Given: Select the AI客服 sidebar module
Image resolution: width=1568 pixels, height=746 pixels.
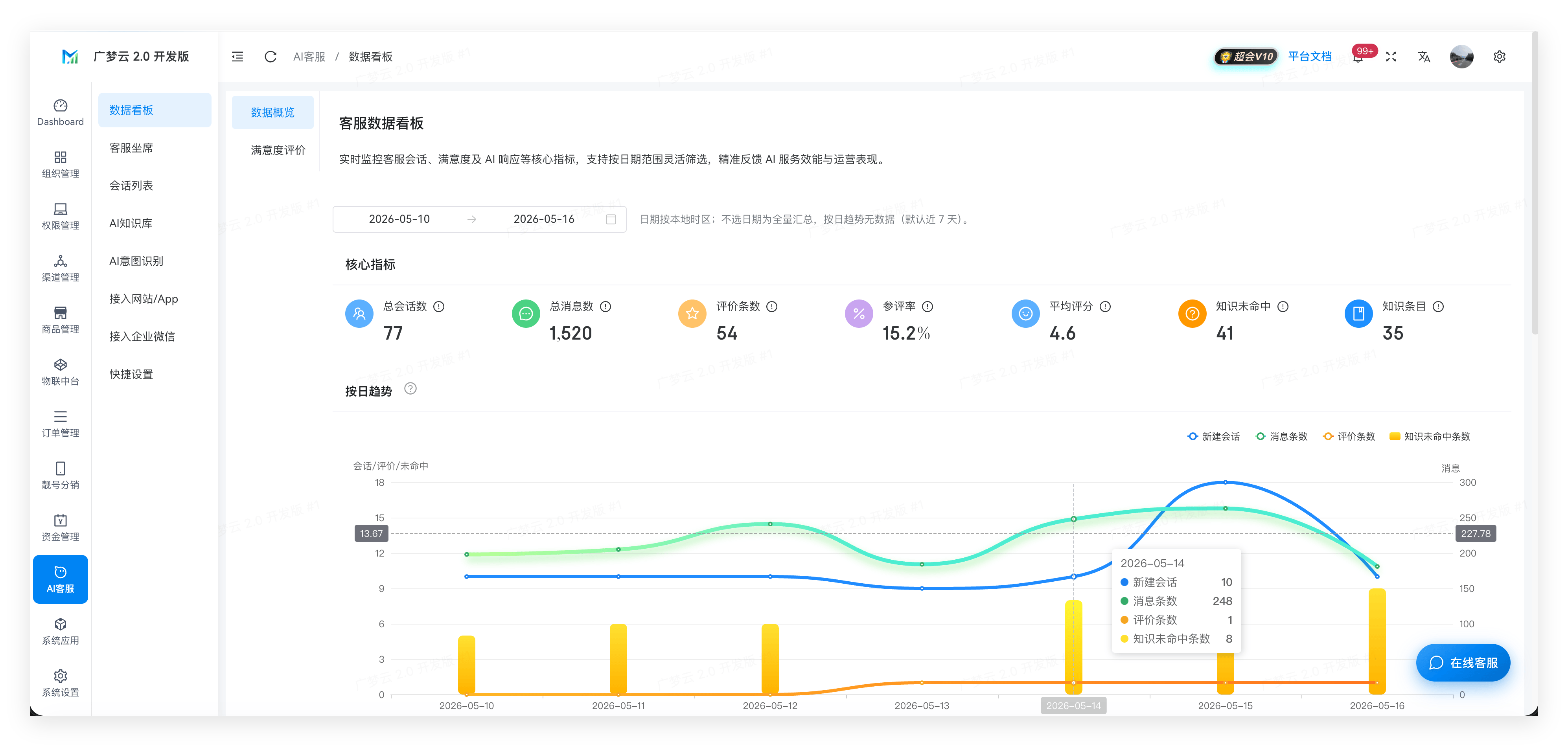Looking at the screenshot, I should click(60, 579).
